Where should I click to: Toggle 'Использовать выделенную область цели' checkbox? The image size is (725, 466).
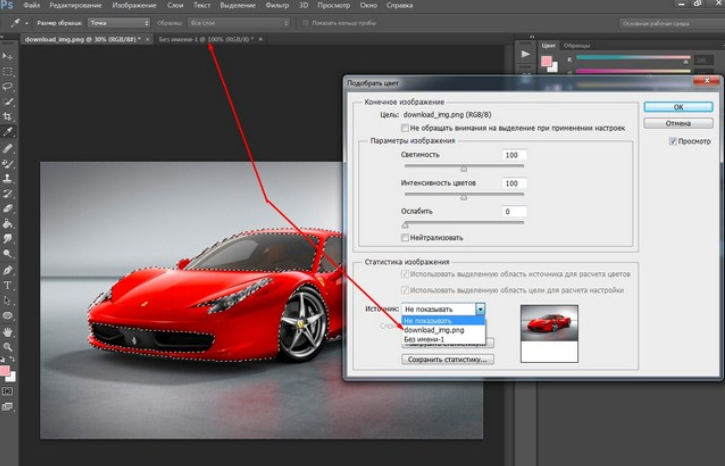405,290
